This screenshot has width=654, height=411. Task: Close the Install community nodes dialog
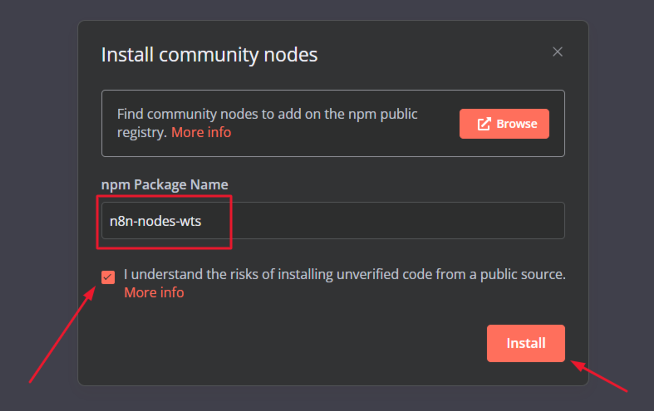tap(558, 52)
